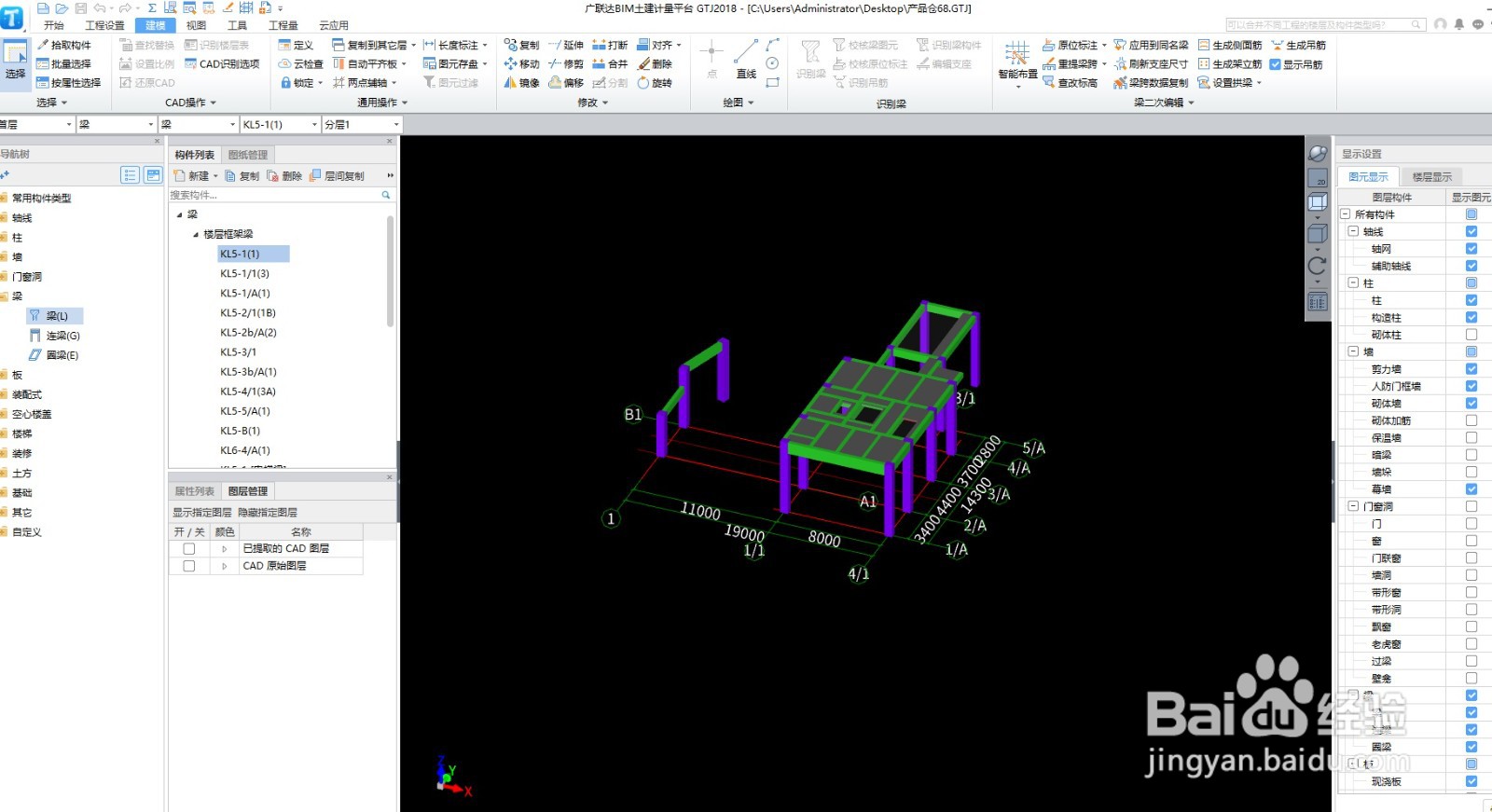Open the 首层 floor dropdown
1492x812 pixels.
pos(68,124)
